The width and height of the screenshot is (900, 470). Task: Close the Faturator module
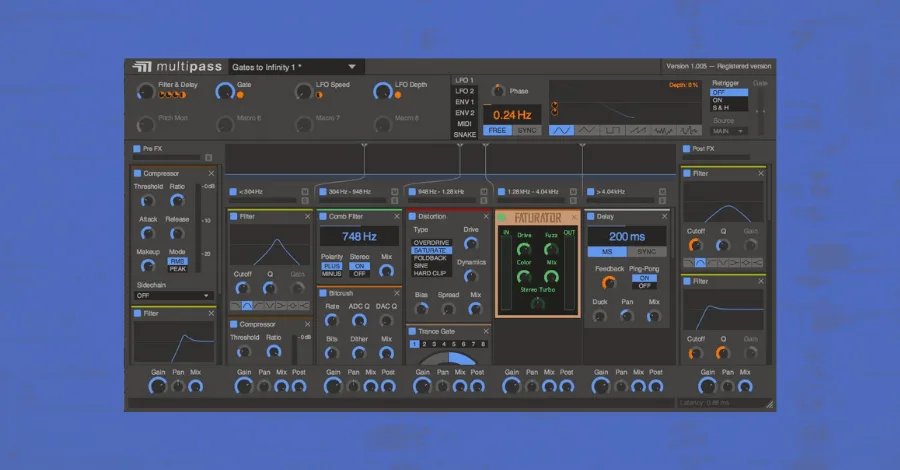click(x=574, y=217)
